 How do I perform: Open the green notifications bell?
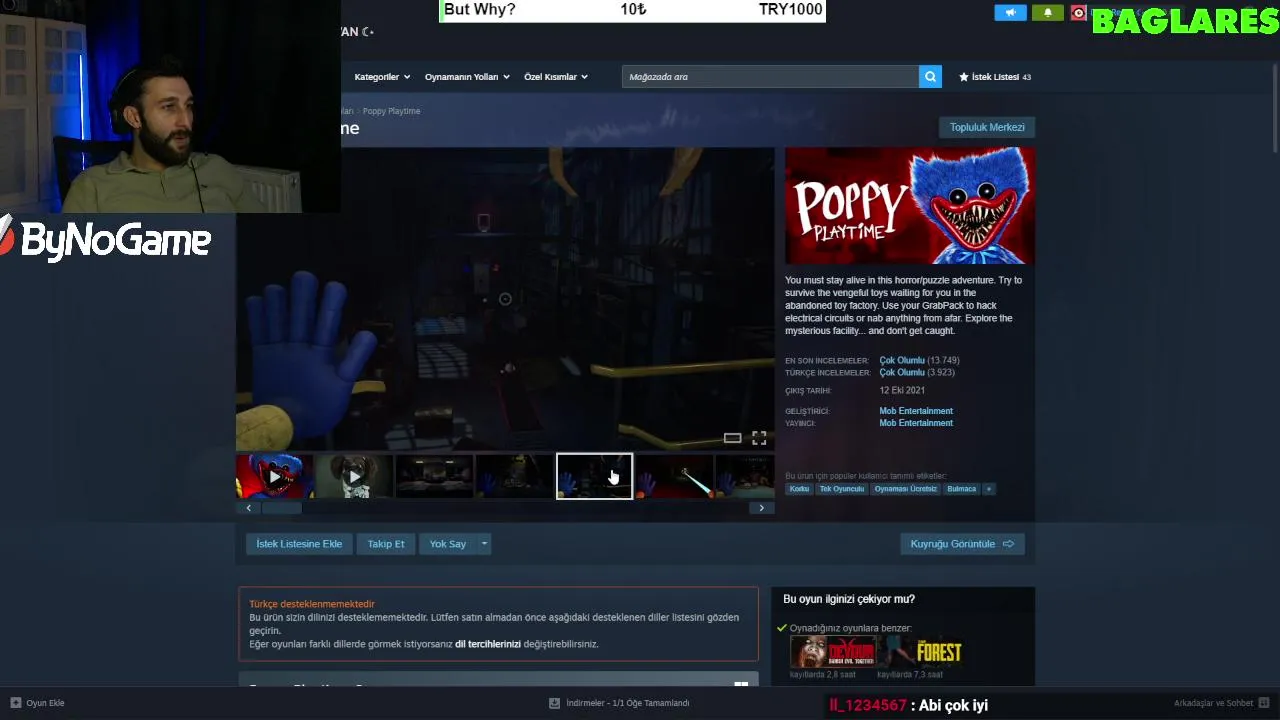pos(1048,12)
